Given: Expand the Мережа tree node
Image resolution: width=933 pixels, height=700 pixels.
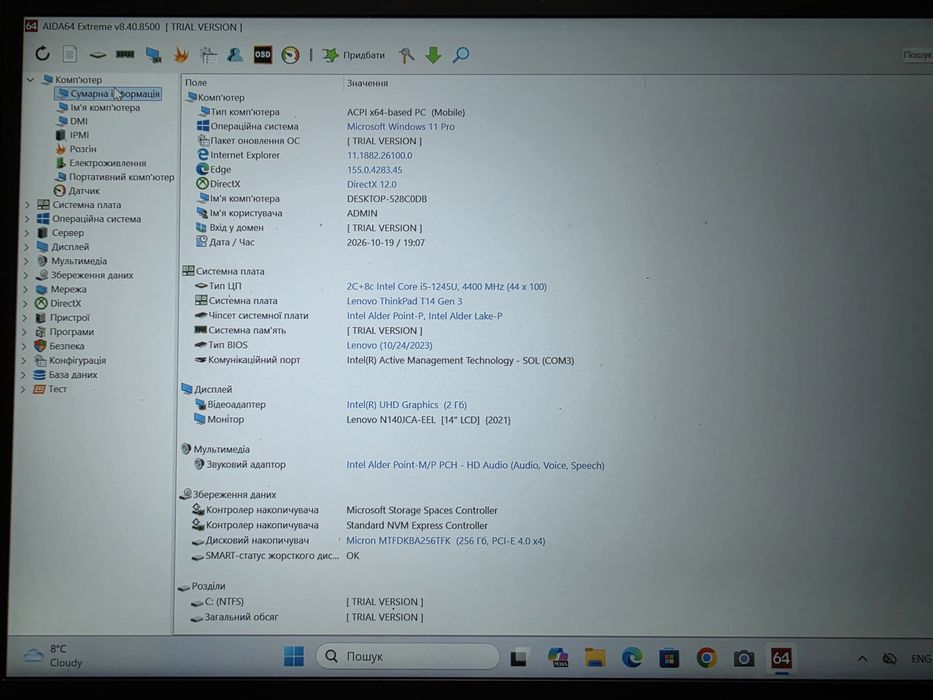Looking at the screenshot, I should tap(25, 289).
